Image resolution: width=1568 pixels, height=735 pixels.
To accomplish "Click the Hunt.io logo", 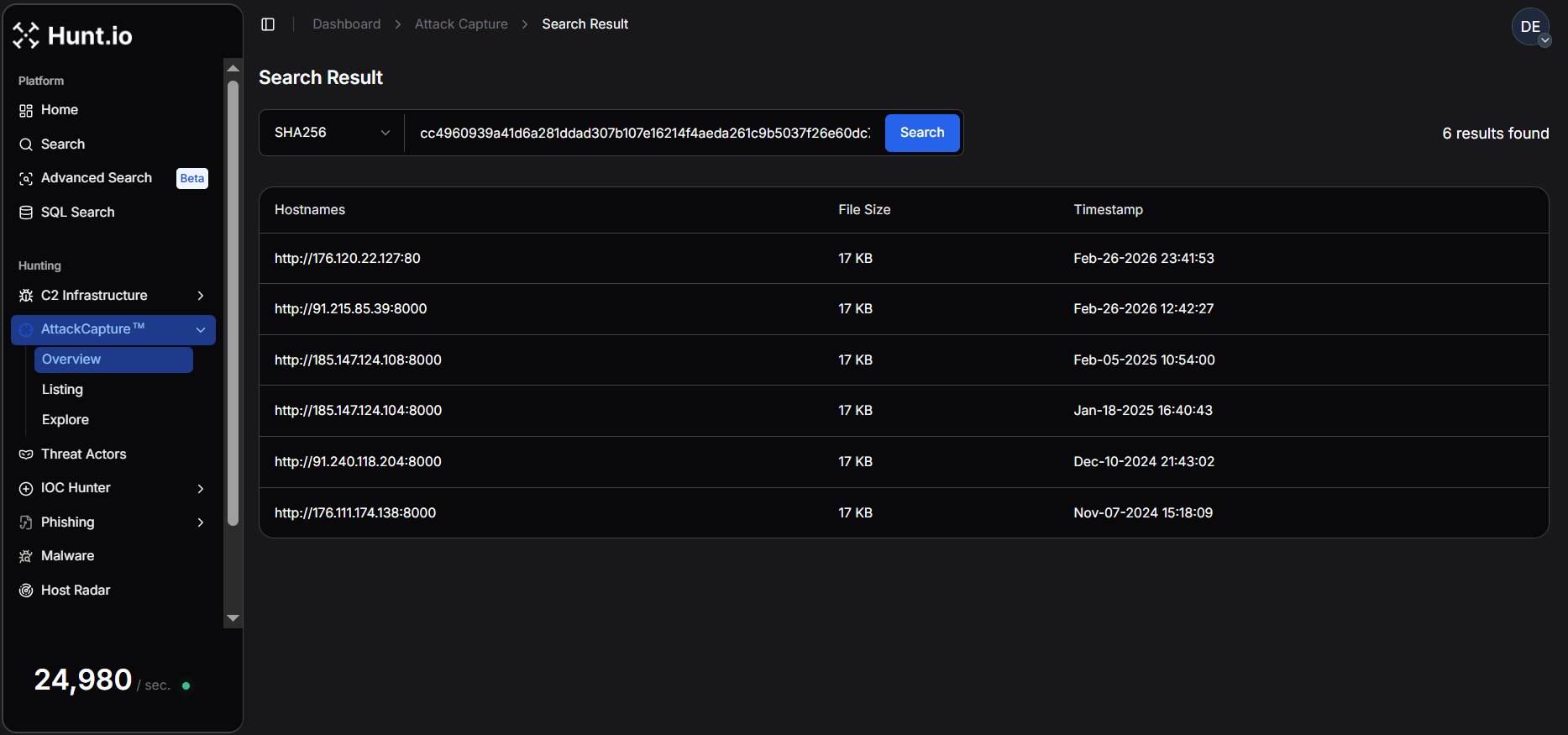I will 72,35.
